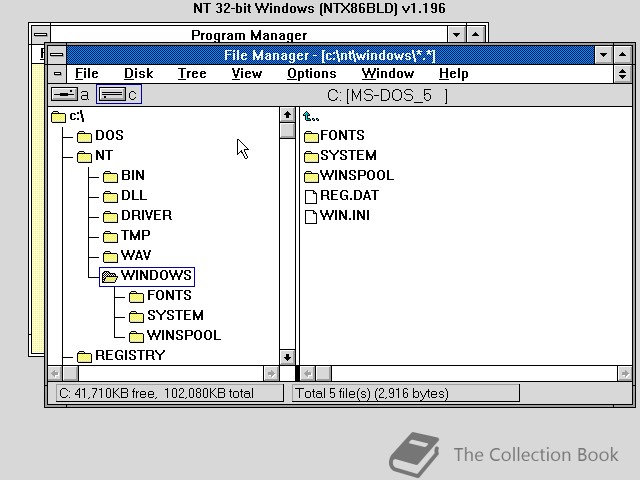
Task: Click the open WINDOWS folder icon
Action: [x=110, y=276]
